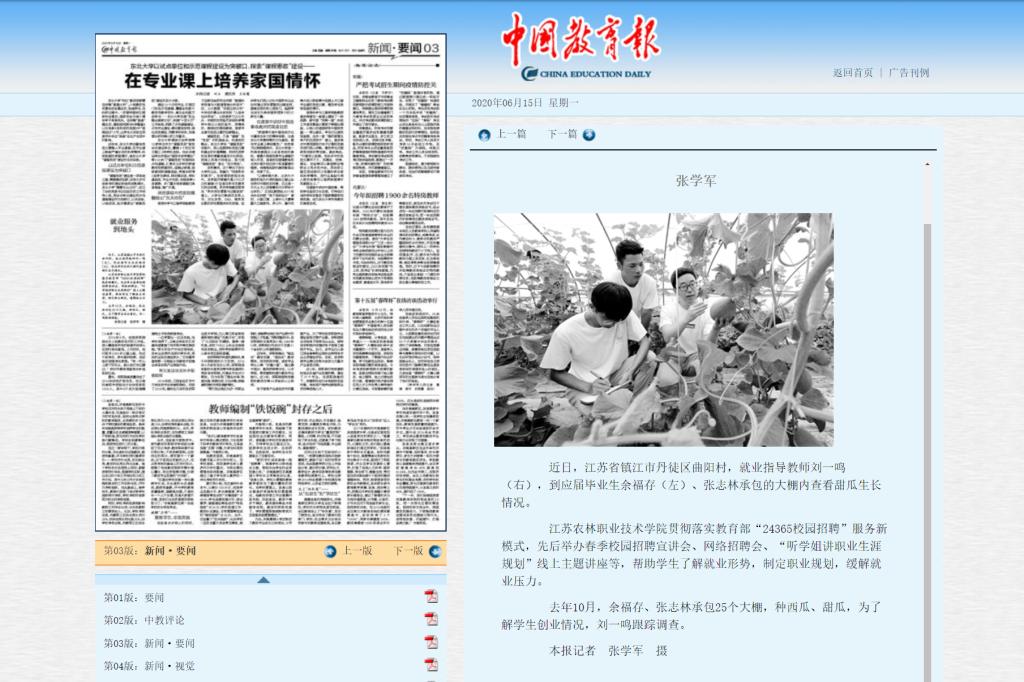Open the 广告刊例 link
The width and height of the screenshot is (1024, 682).
[909, 73]
